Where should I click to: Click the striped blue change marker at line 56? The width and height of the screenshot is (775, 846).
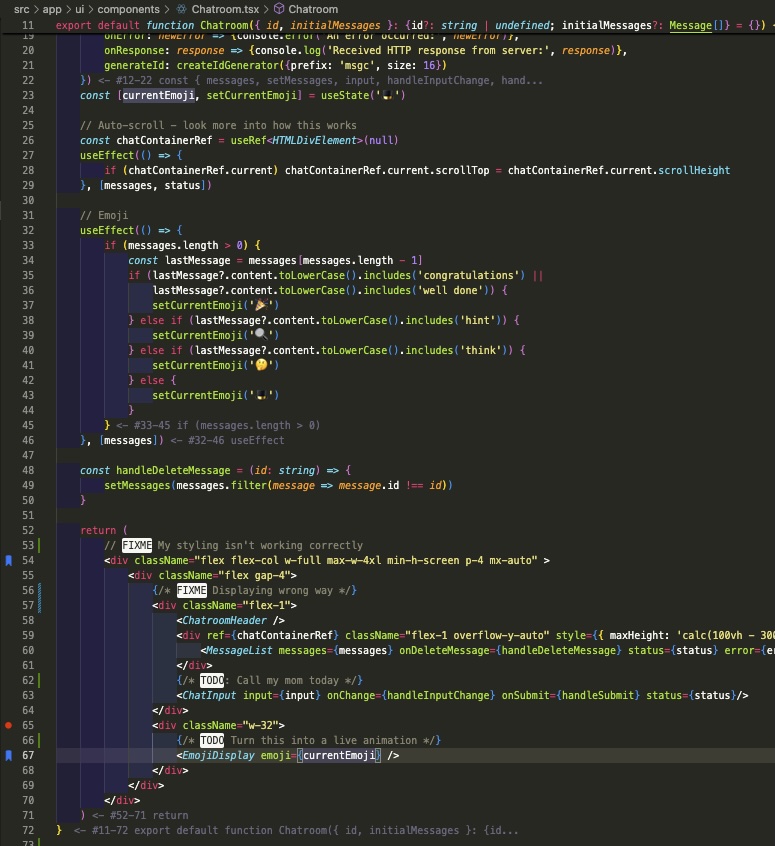tap(38, 590)
